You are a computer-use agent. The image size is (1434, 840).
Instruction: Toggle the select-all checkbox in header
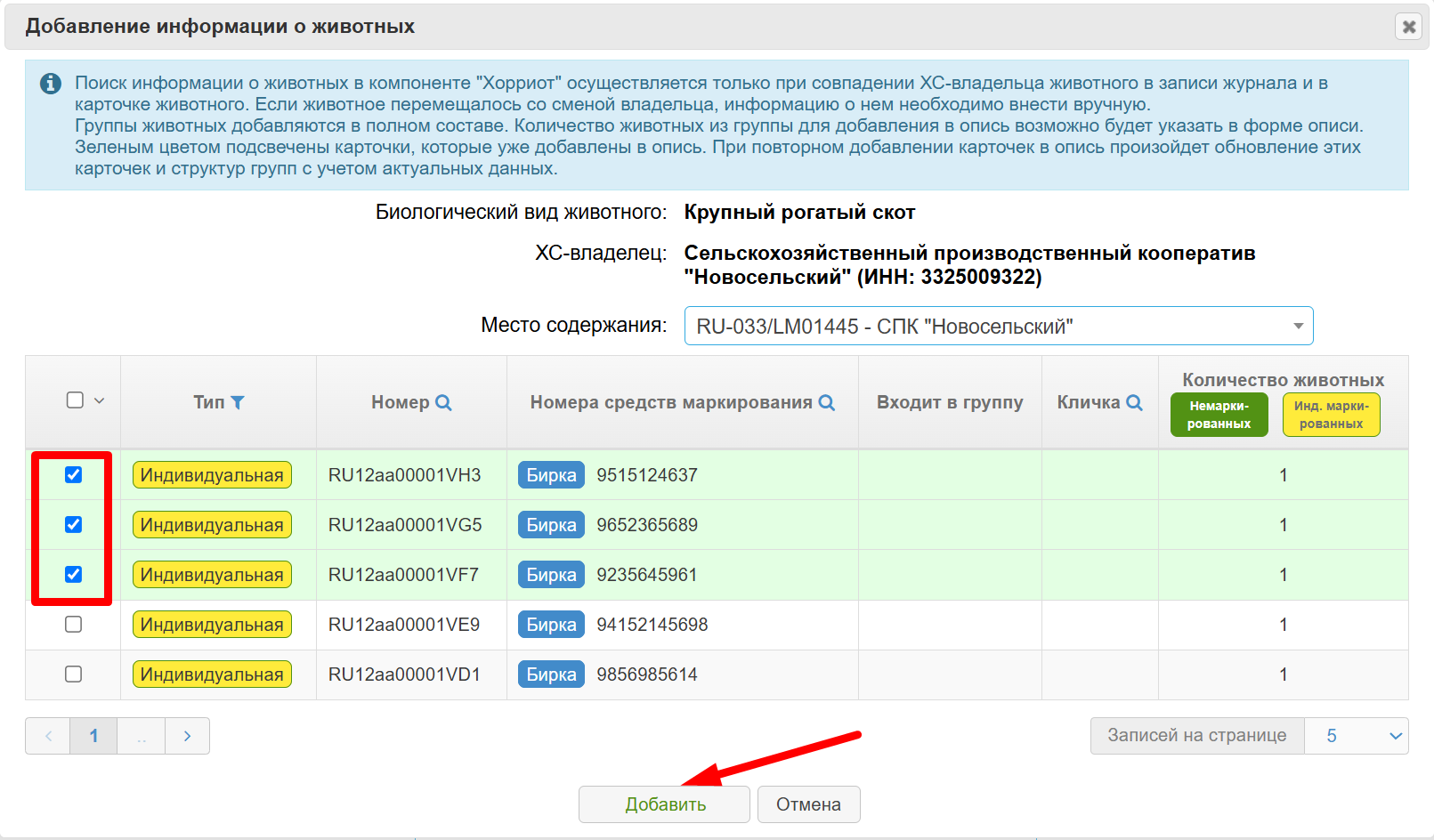pos(76,400)
